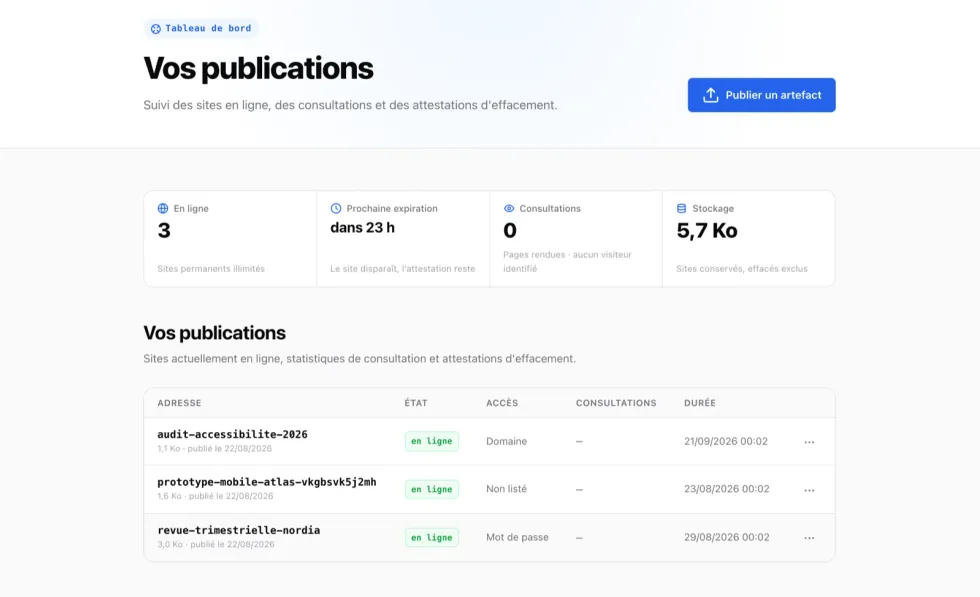Click the CONSULTATIONS column header
Image resolution: width=980 pixels, height=597 pixels.
pyautogui.click(x=616, y=403)
